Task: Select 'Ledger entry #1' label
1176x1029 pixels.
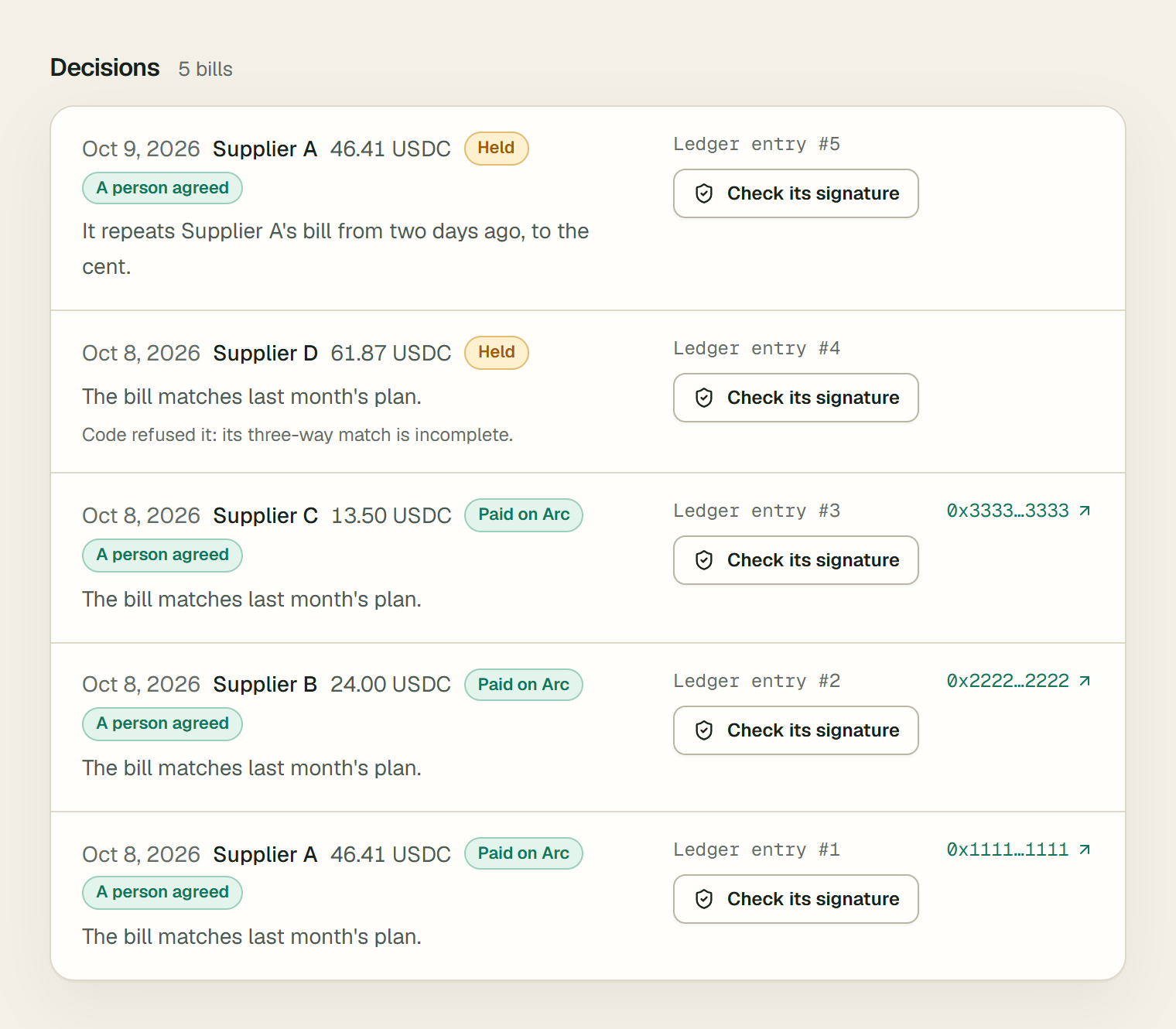Action: coord(757,850)
